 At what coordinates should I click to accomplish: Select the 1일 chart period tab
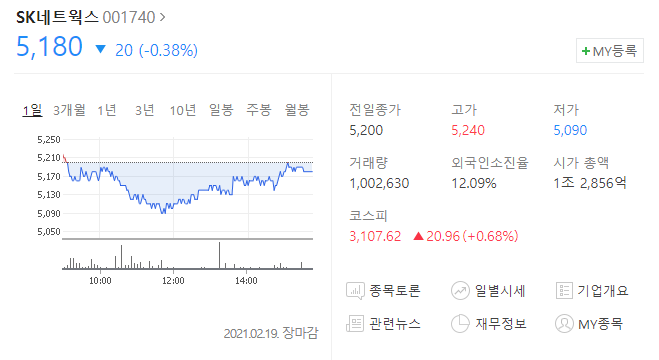click(x=32, y=110)
